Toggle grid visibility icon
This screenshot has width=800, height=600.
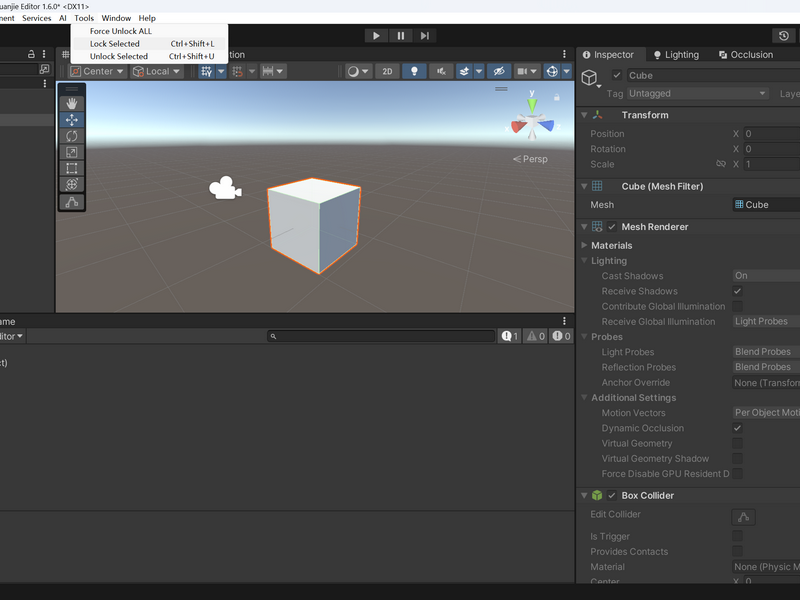[x=207, y=71]
